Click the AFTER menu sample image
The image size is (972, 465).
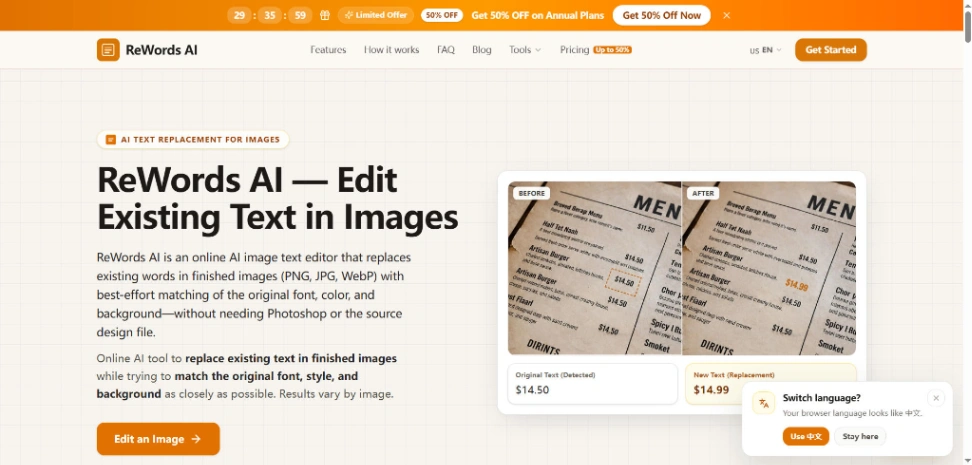tap(769, 268)
